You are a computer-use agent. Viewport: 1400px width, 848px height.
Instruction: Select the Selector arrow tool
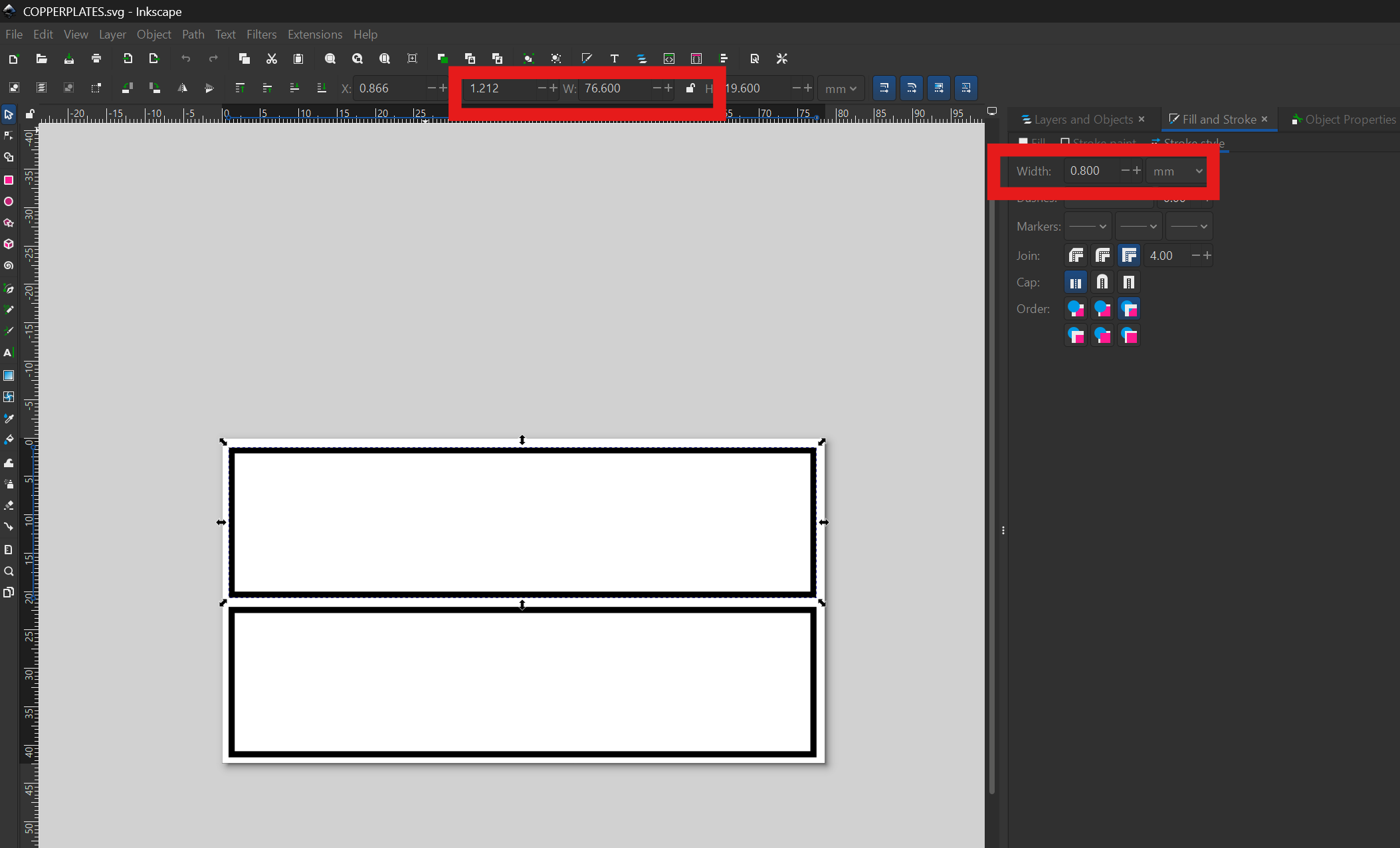pos(9,114)
